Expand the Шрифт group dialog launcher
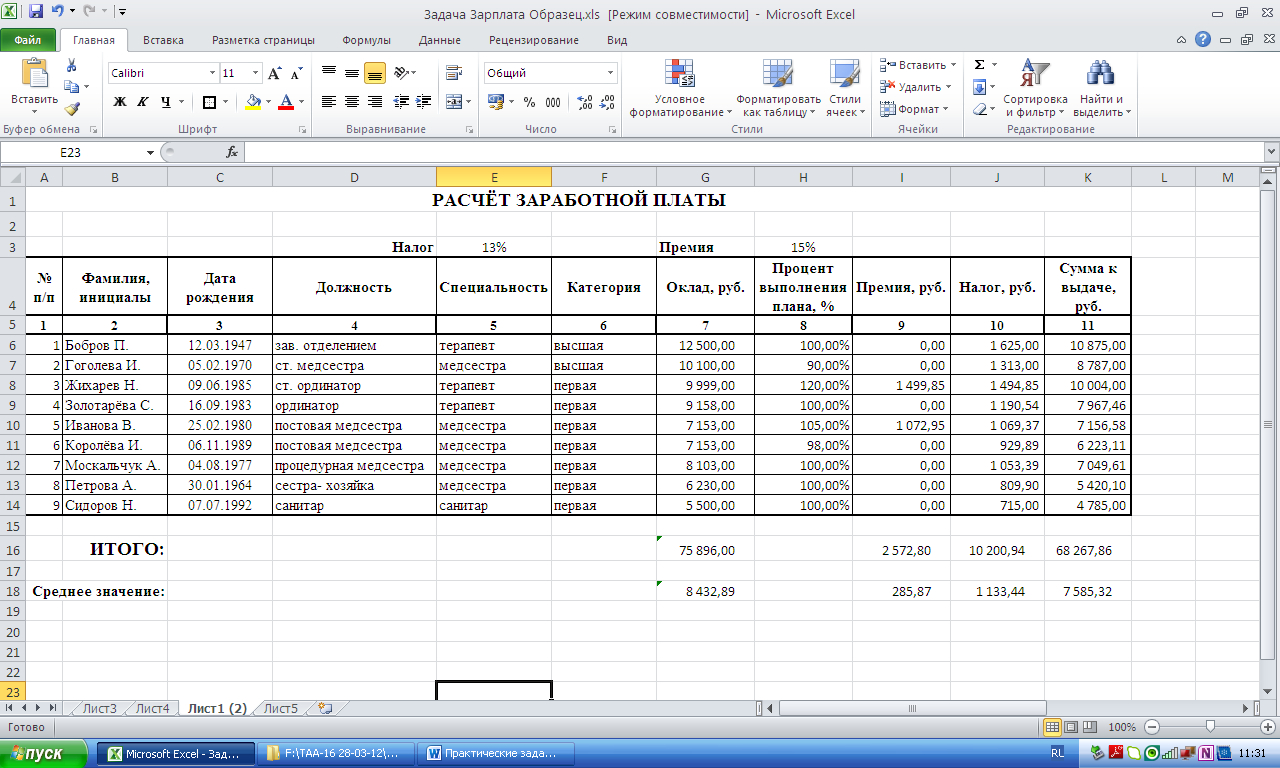The image size is (1280, 768). tap(303, 130)
